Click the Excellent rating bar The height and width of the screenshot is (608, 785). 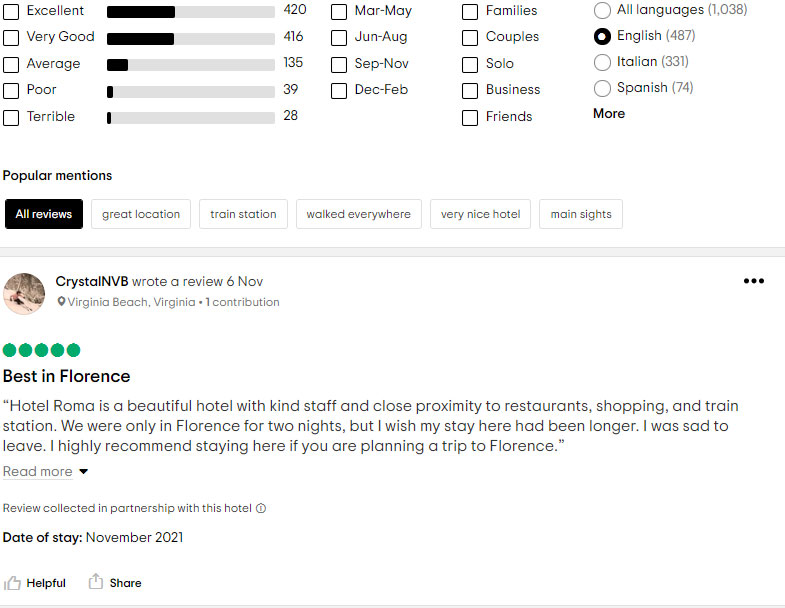[x=190, y=11]
